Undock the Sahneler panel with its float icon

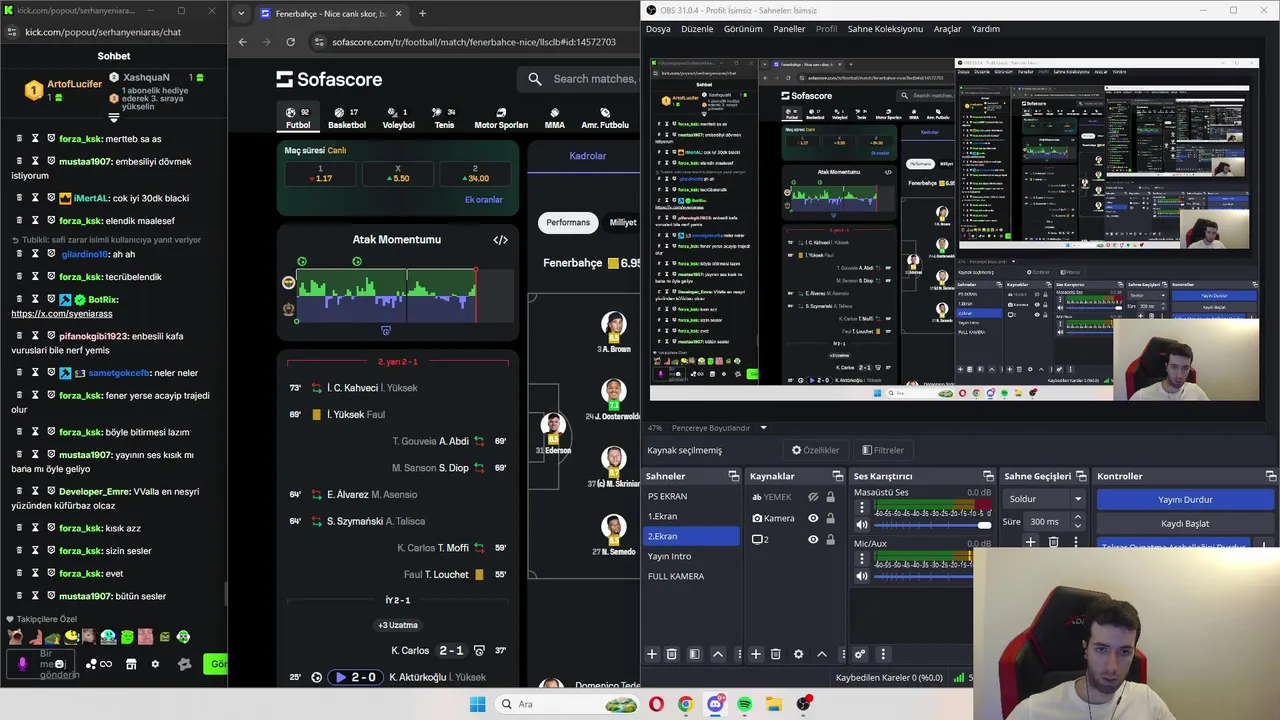coord(733,476)
